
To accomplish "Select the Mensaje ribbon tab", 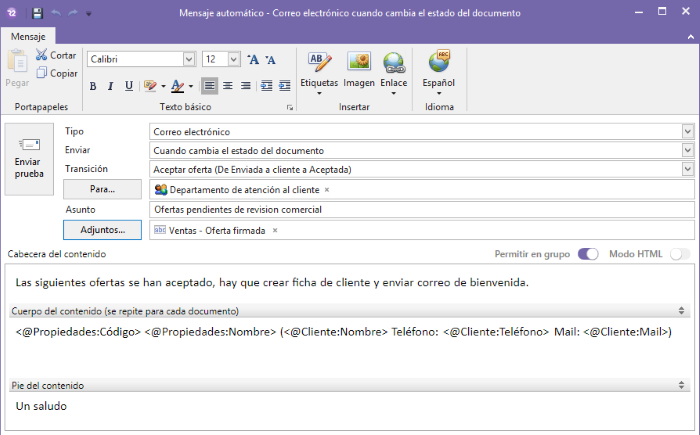I will [x=28, y=37].
